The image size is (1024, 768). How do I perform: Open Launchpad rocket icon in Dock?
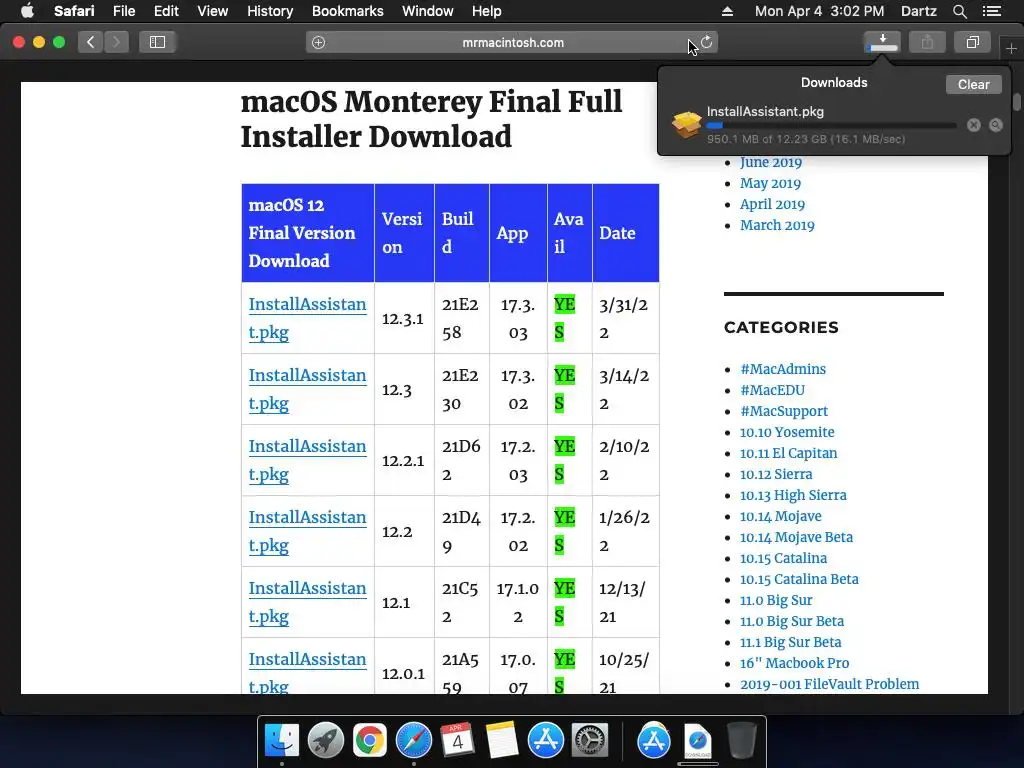click(x=325, y=741)
